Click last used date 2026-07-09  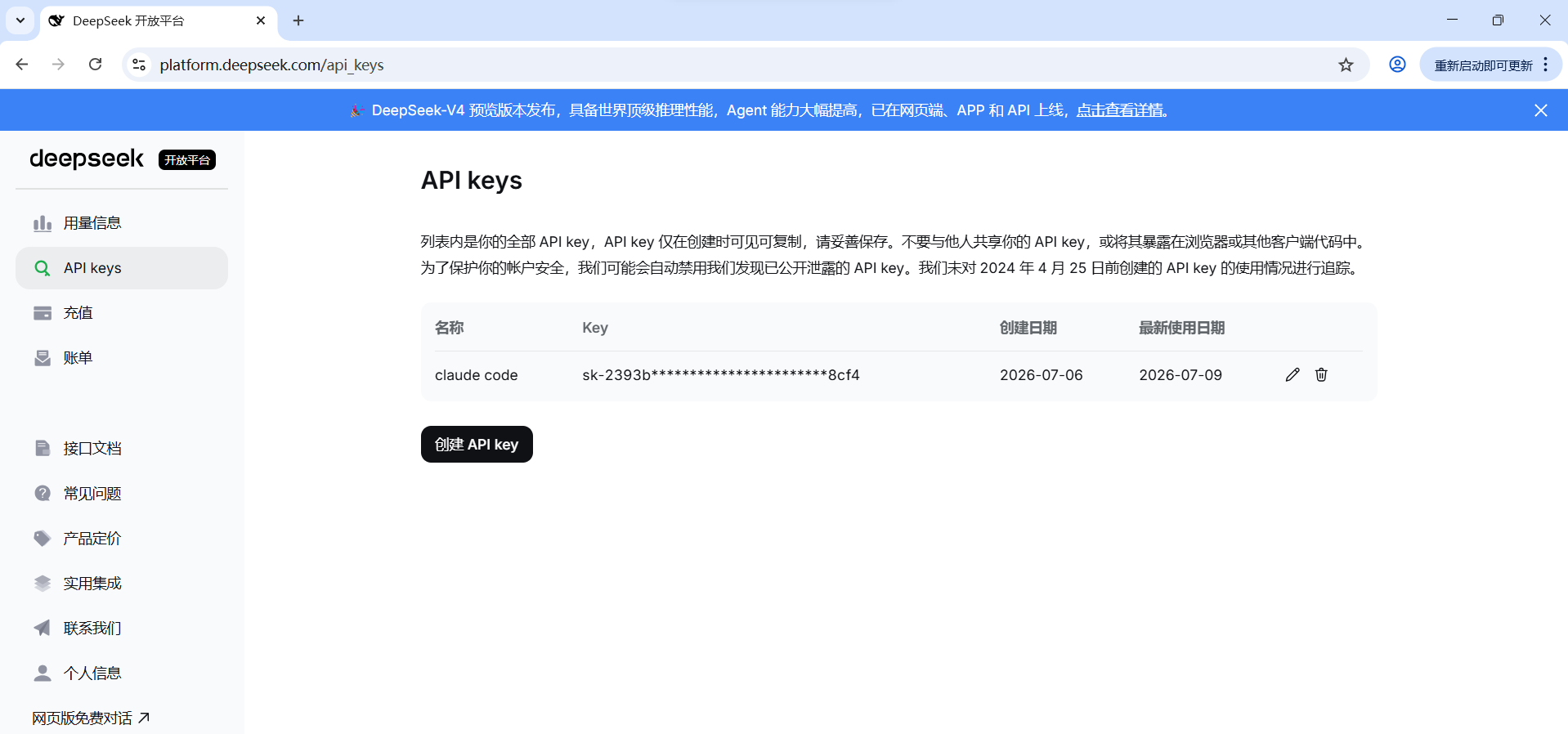1180,375
